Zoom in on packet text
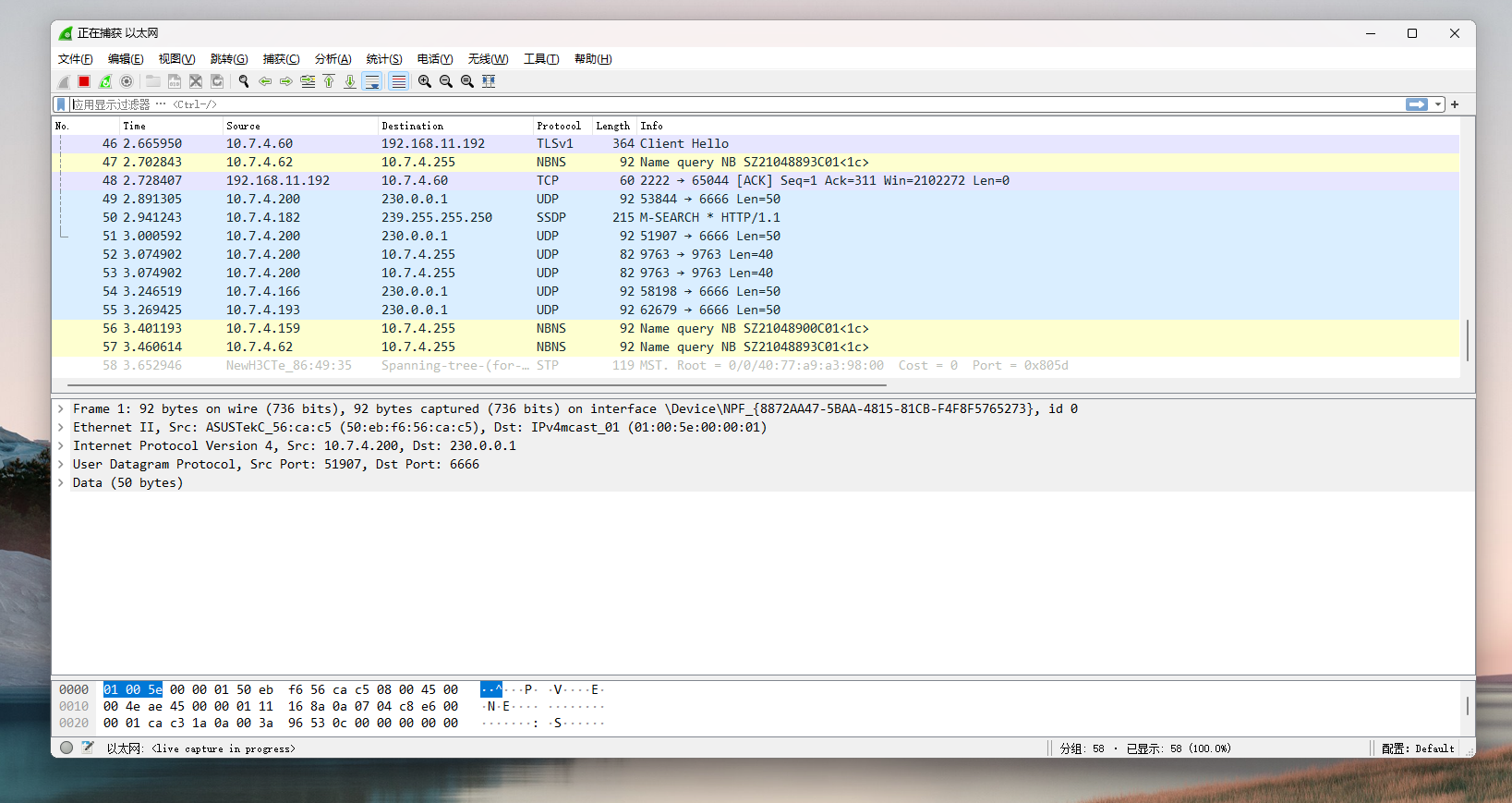1512x803 pixels. coord(425,81)
